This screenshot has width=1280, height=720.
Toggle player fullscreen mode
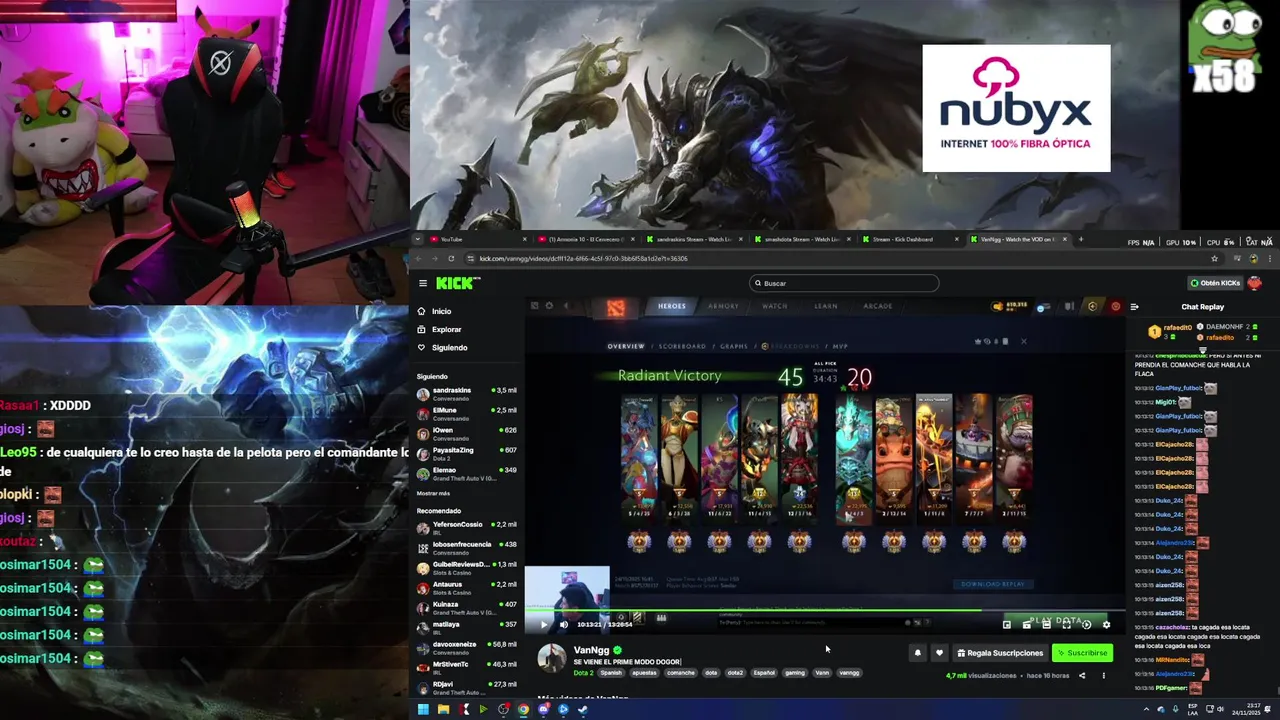pyautogui.click(x=1067, y=624)
